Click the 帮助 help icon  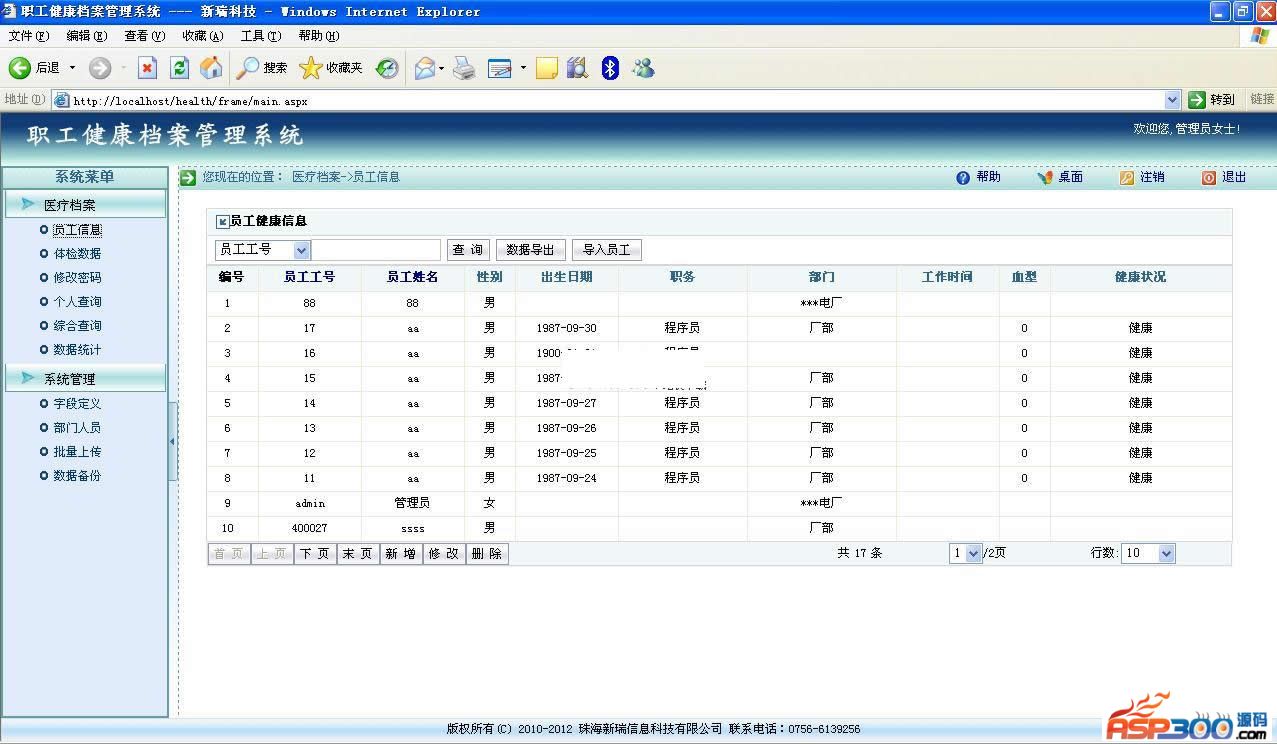coord(963,177)
